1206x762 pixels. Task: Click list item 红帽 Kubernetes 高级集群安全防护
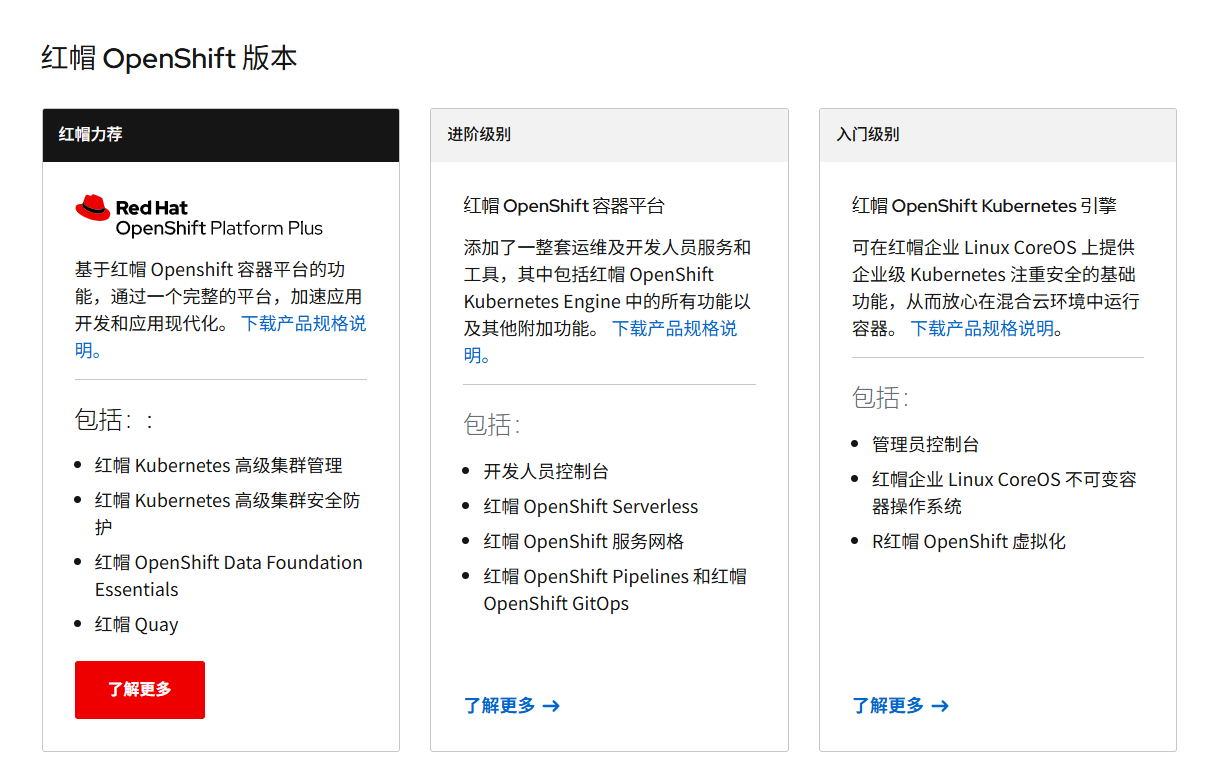(x=228, y=514)
